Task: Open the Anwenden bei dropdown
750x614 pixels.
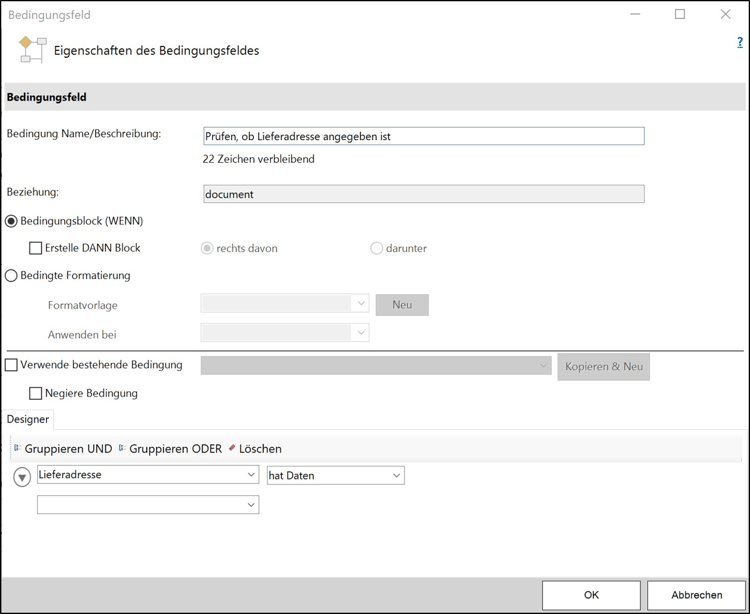Action: click(285, 333)
